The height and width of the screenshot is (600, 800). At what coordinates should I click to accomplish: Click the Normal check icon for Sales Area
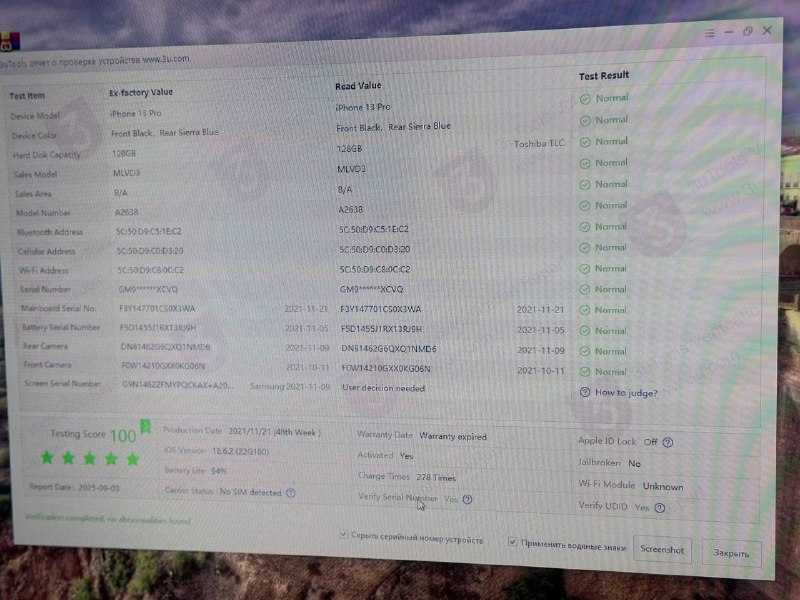tap(585, 185)
